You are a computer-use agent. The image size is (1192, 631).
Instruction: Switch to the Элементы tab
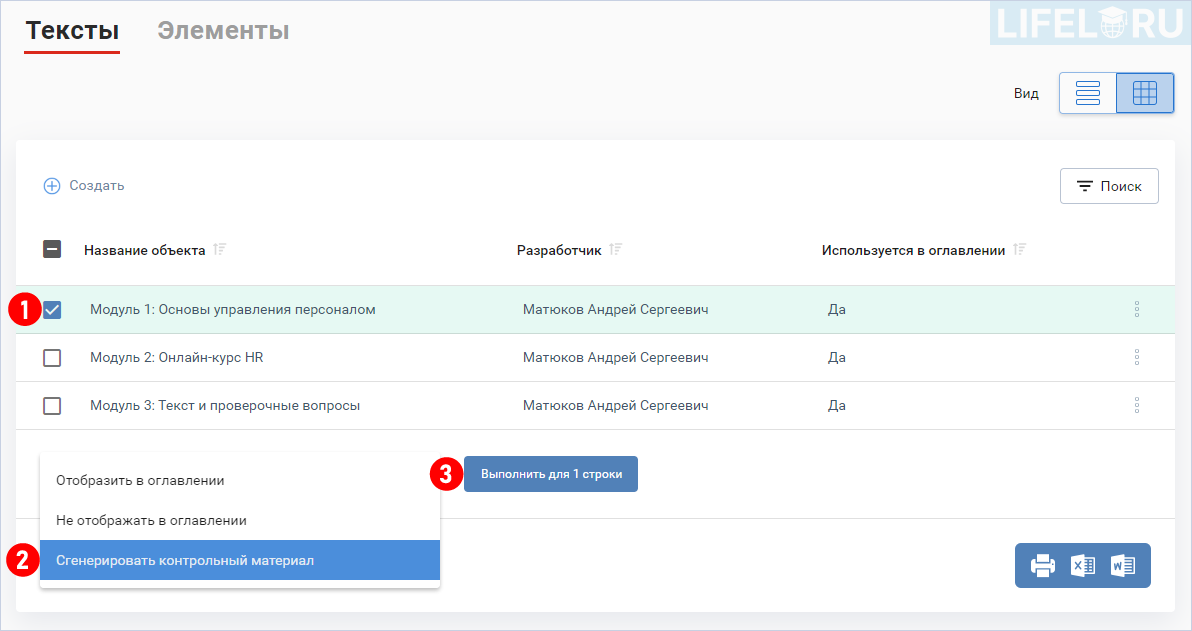(222, 30)
